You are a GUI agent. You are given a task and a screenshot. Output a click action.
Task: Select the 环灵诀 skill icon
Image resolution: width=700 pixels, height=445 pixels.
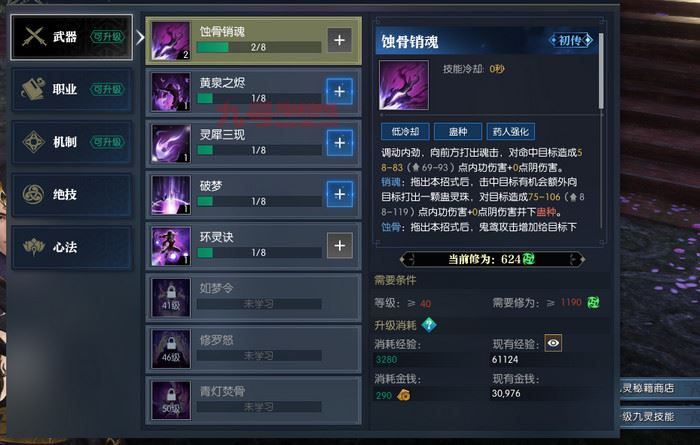(171, 246)
